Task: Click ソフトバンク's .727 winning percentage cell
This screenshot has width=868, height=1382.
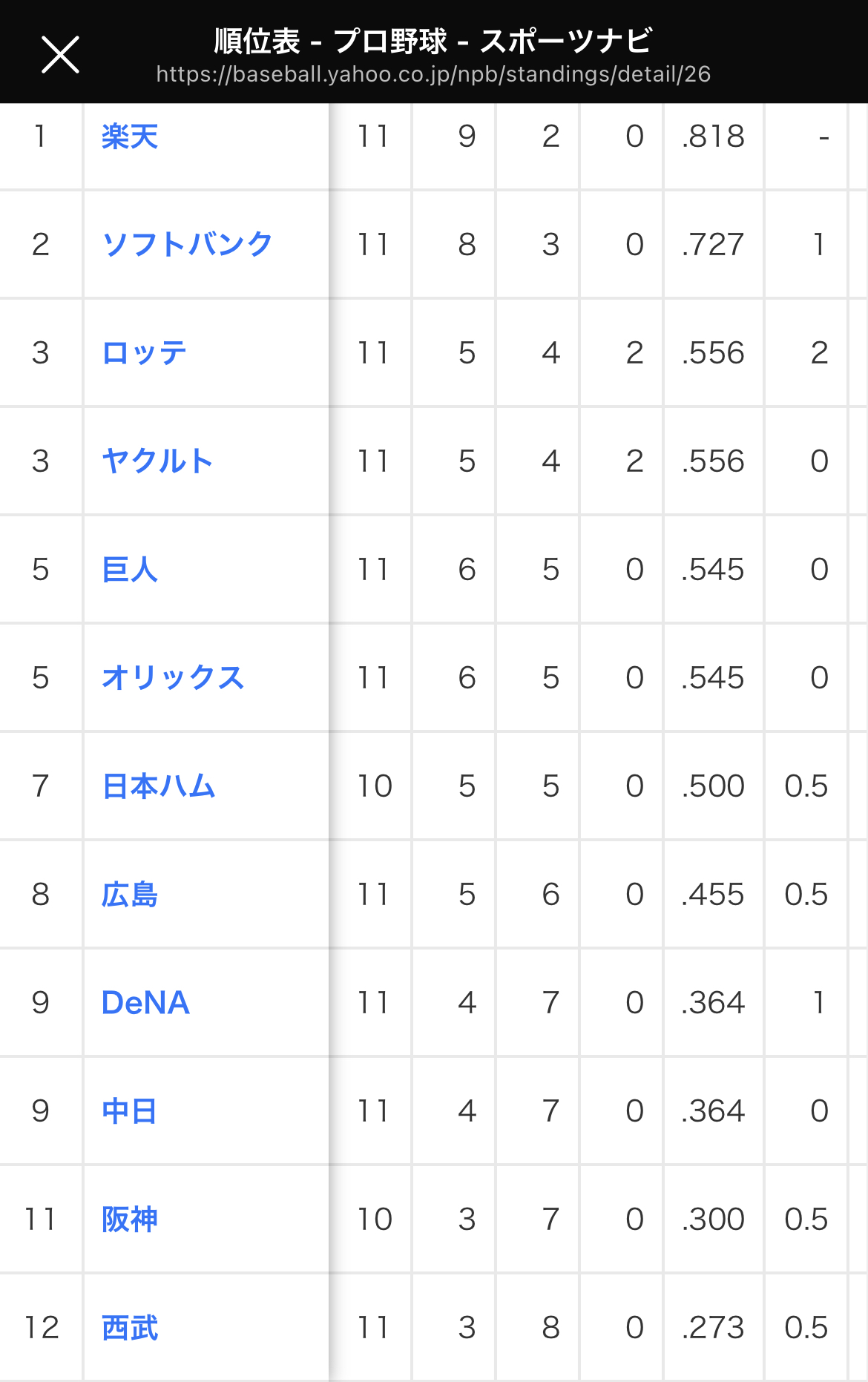Action: coord(713,244)
